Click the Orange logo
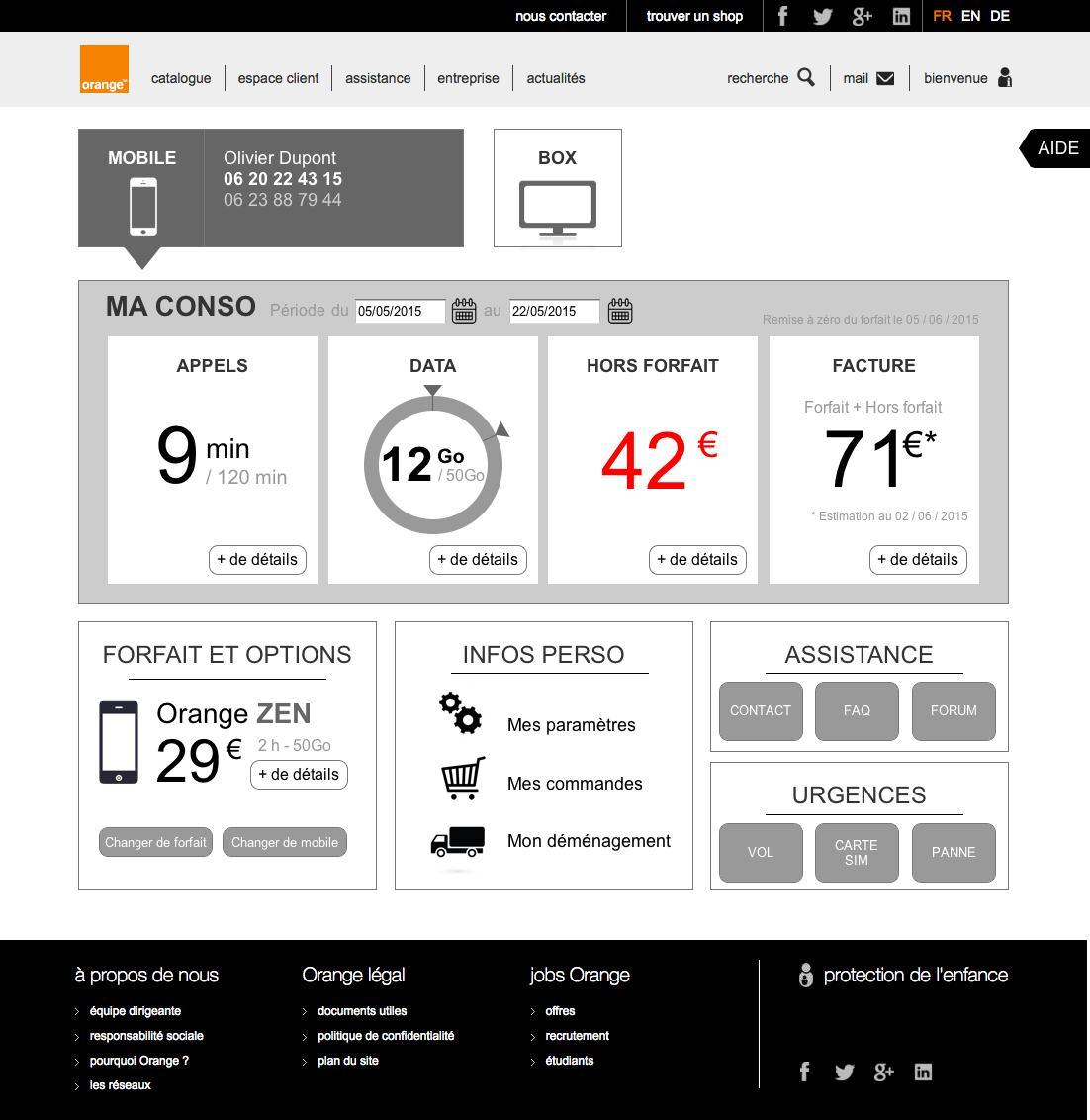1090x1120 pixels. pyautogui.click(x=104, y=69)
